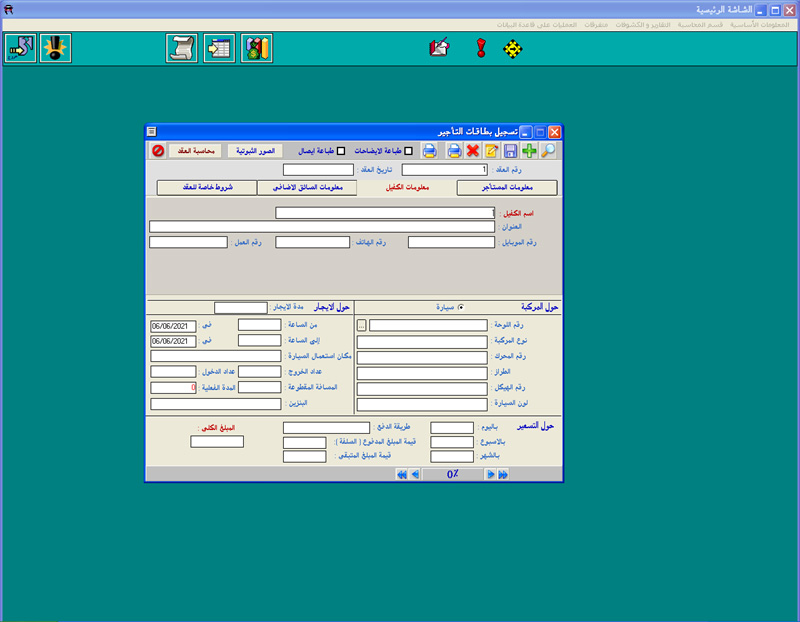Viewport: 800px width, 622px height.
Task: Click the exit door icon in main toolbar
Action: [x=19, y=48]
